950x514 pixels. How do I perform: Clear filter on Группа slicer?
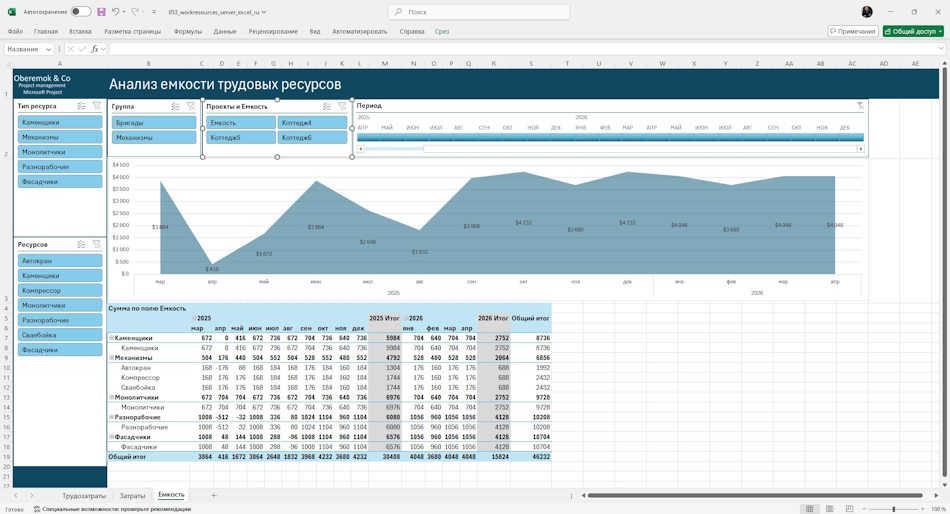(190, 106)
